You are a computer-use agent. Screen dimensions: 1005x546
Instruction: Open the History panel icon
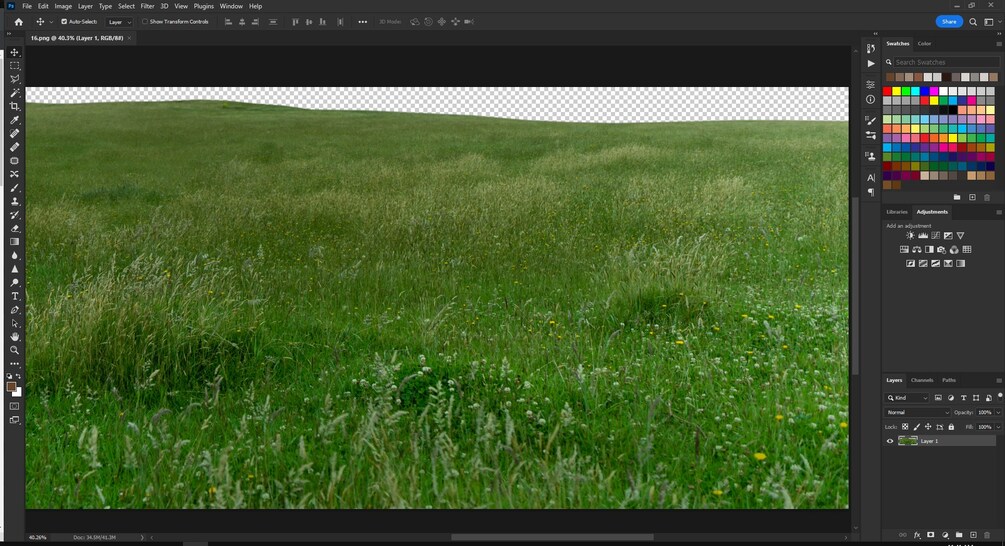(870, 49)
